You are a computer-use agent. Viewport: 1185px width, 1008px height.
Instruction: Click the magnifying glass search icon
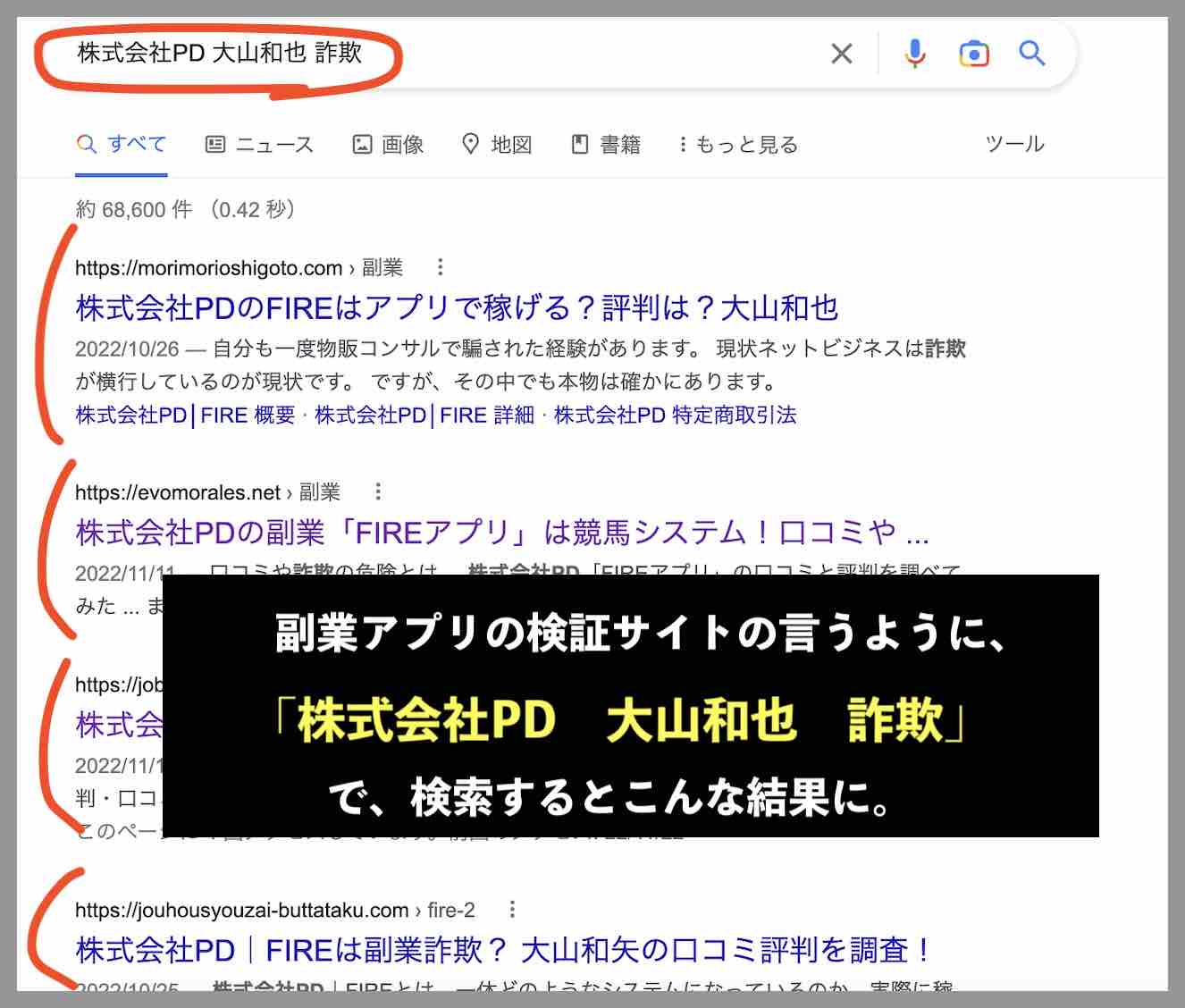1032,54
